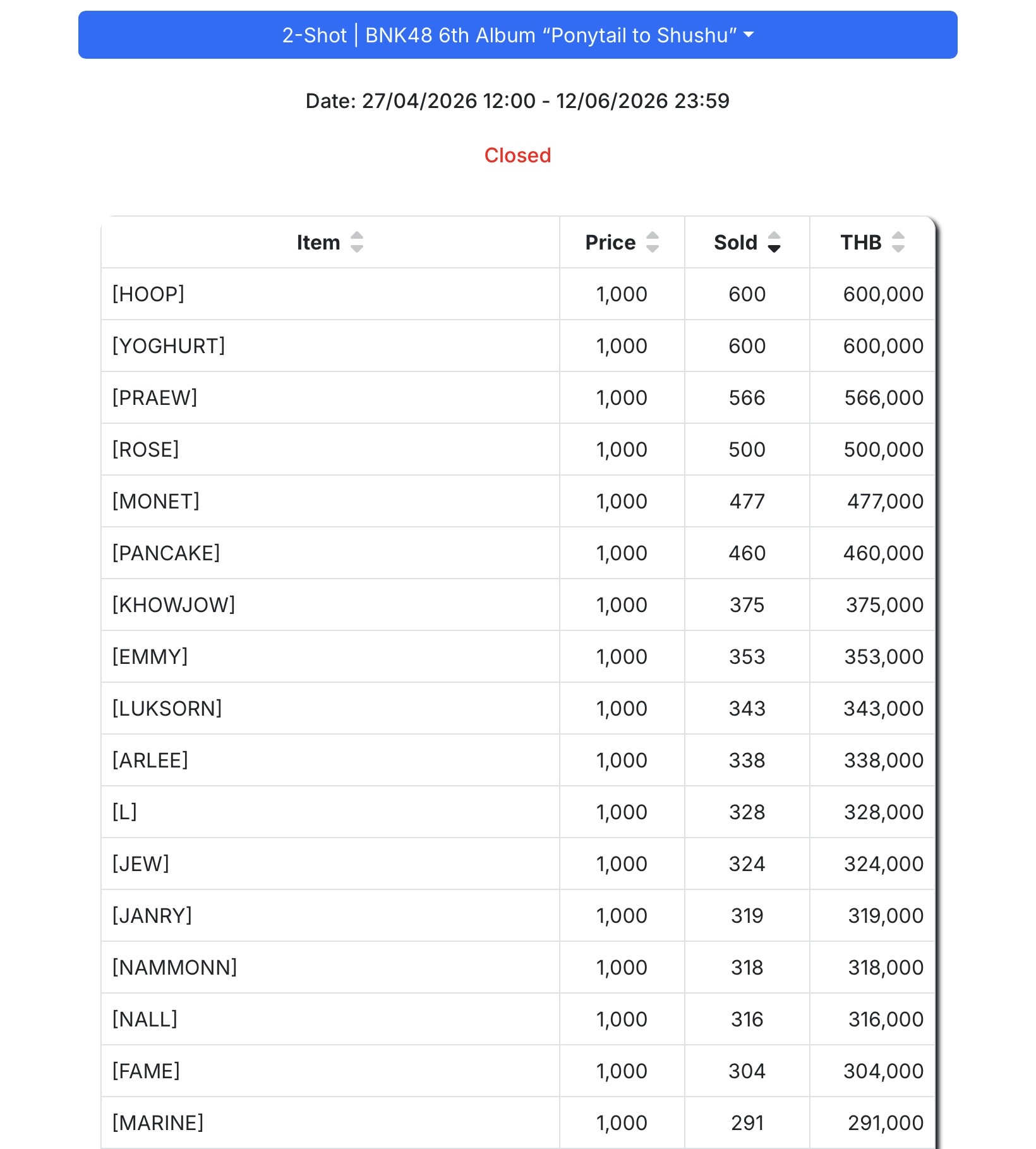Click the Price column header label
1036x1149 pixels.
tap(610, 242)
